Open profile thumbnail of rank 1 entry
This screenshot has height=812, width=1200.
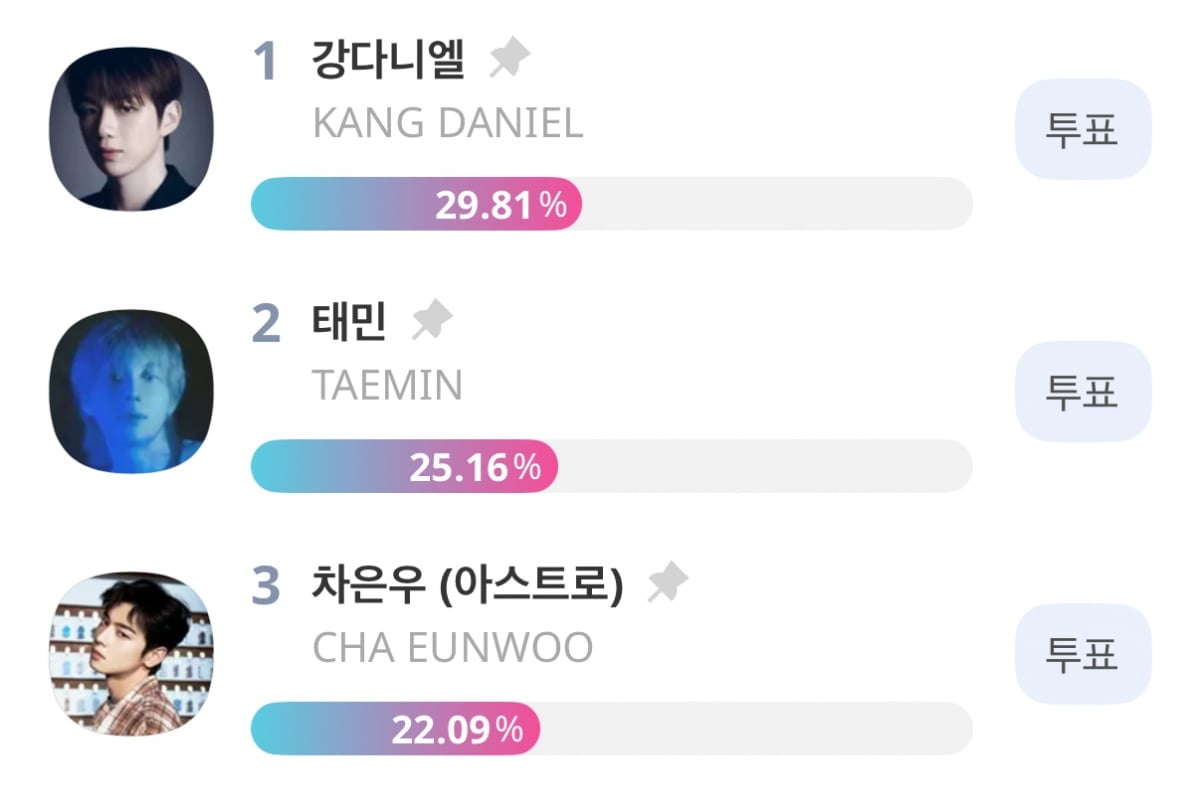tap(131, 129)
